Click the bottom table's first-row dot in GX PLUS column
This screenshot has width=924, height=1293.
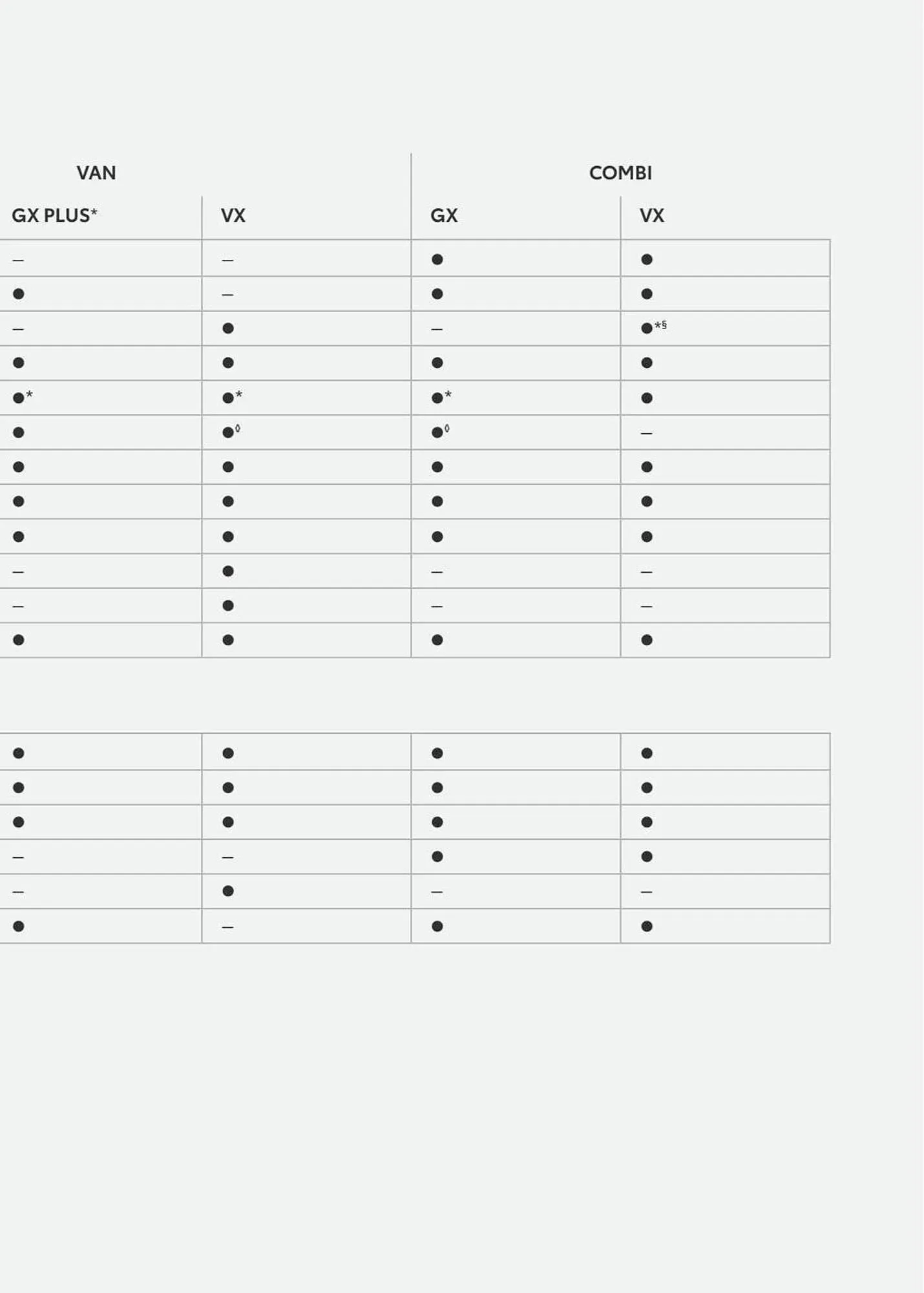click(x=19, y=753)
